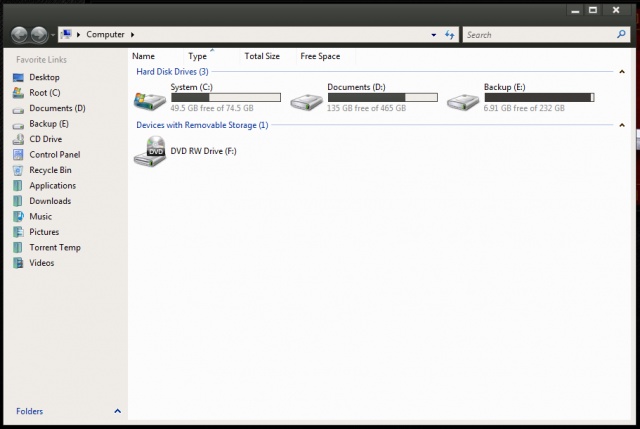Click the Folders label at sidebar bottom

[29, 411]
